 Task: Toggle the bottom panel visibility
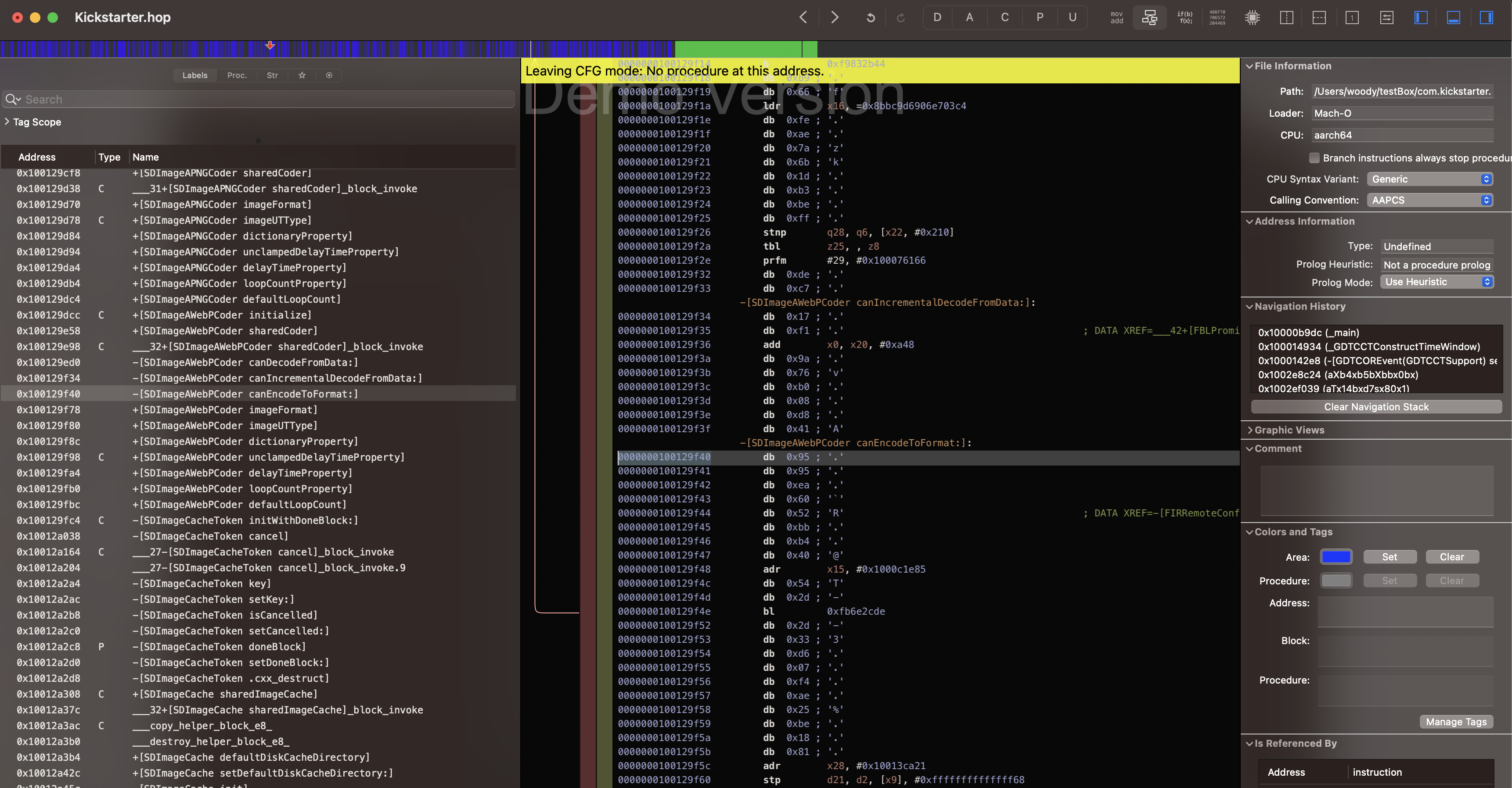coord(1453,18)
